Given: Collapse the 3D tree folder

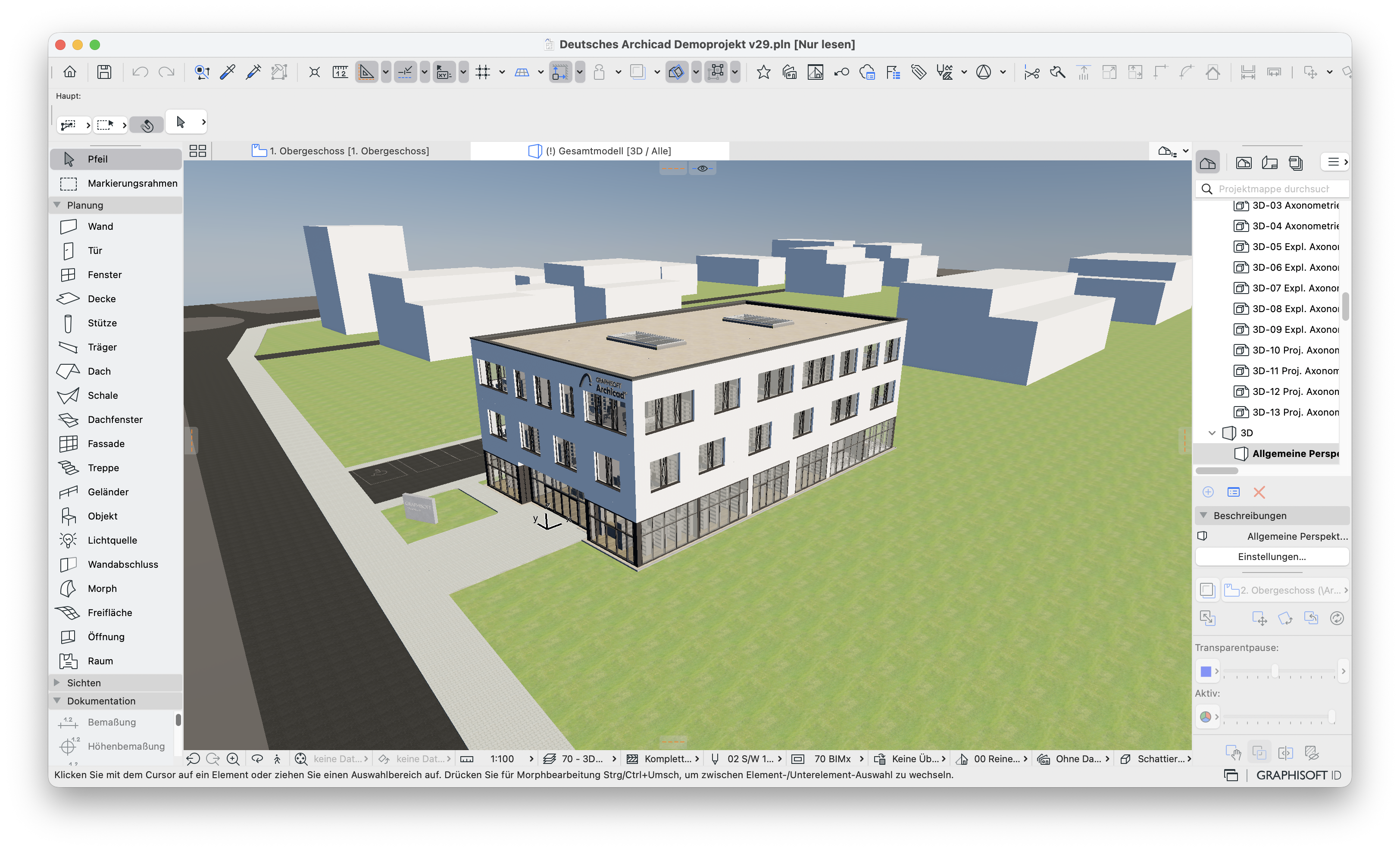Looking at the screenshot, I should coord(1211,433).
